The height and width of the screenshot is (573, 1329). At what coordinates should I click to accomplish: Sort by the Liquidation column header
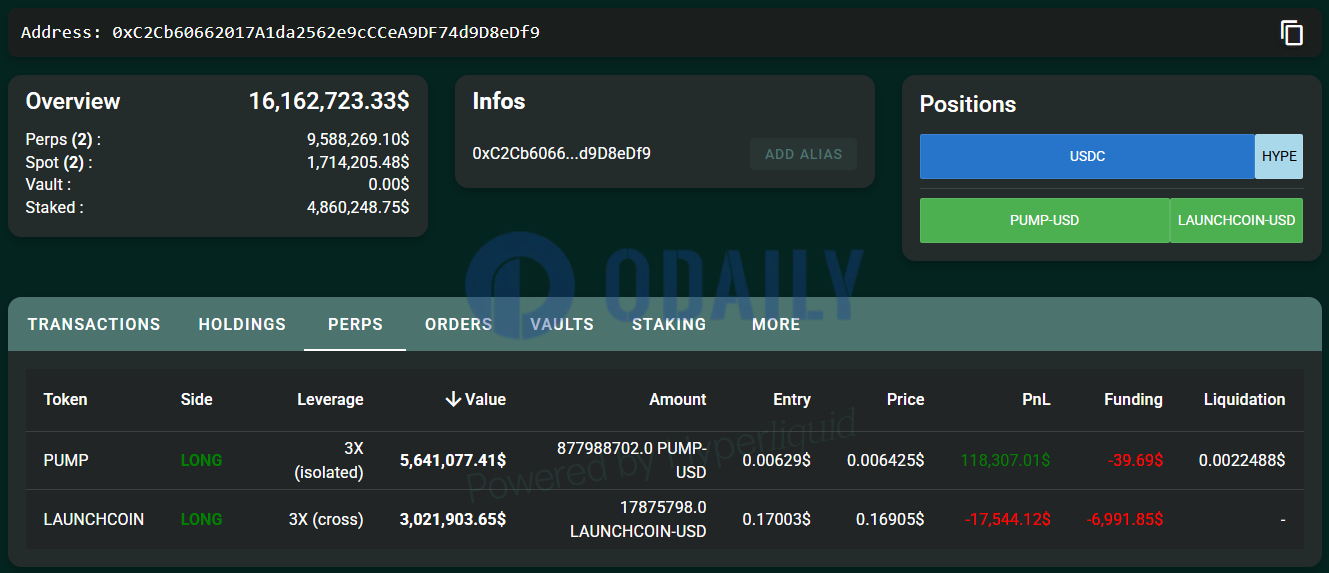pos(1244,399)
